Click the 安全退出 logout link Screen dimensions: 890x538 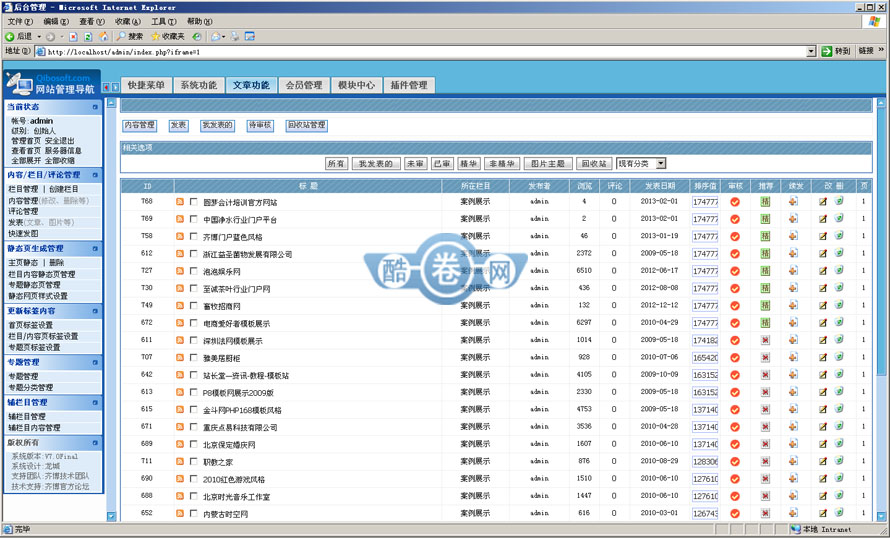(60, 141)
